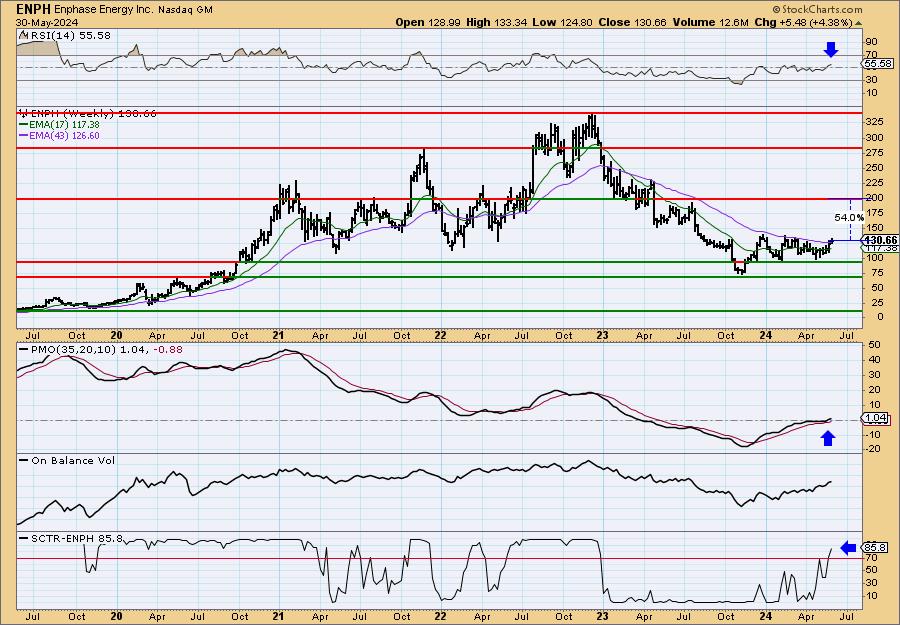Click year 21 on the axis beneath the price panel
Image resolution: width=900 pixels, height=625 pixels.
click(x=278, y=336)
